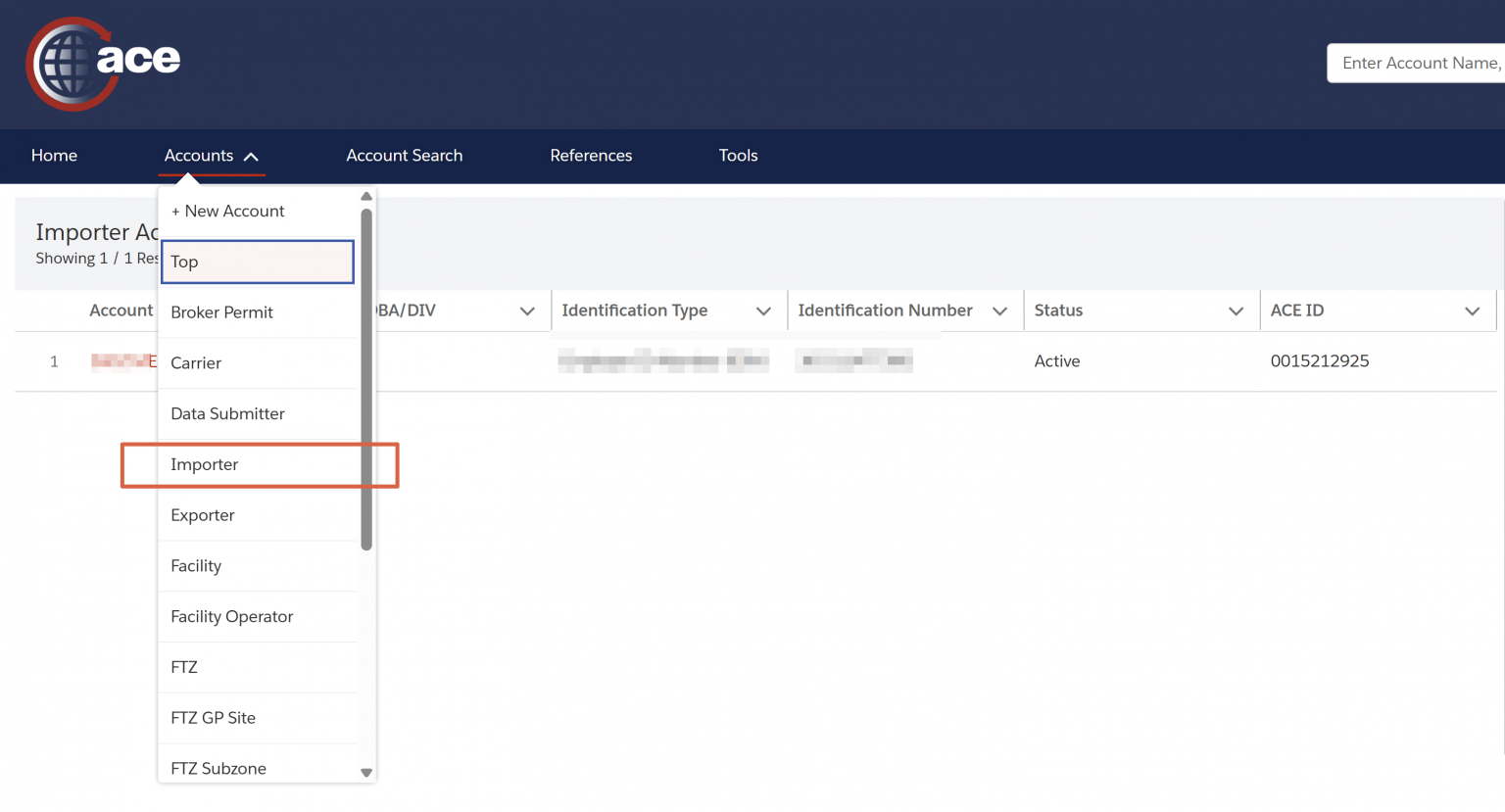This screenshot has width=1505, height=812.
Task: Collapse the Accounts menu chevron
Action: (x=251, y=157)
